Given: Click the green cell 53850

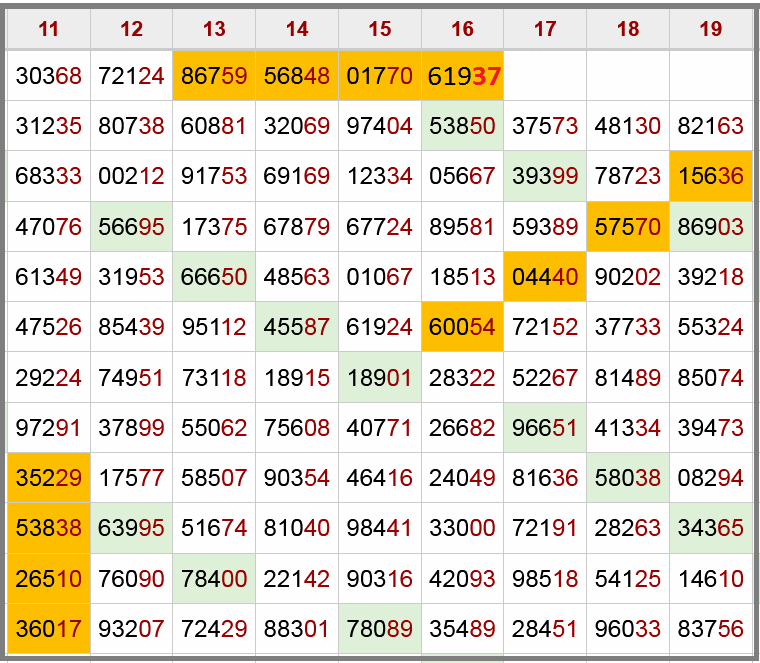Looking at the screenshot, I should coord(462,126).
